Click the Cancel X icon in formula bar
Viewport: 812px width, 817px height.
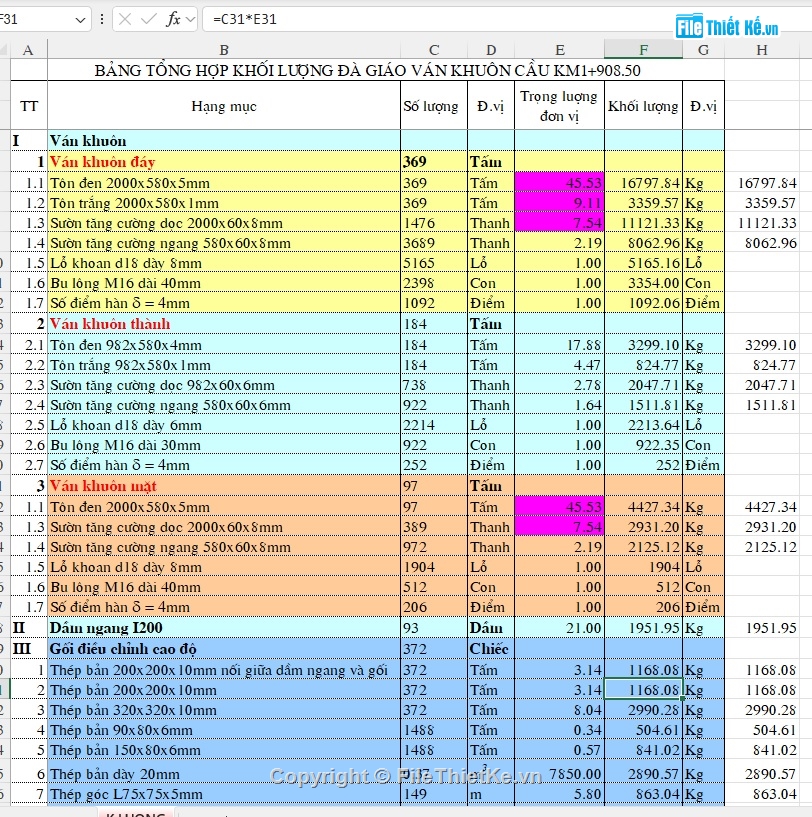[x=124, y=19]
